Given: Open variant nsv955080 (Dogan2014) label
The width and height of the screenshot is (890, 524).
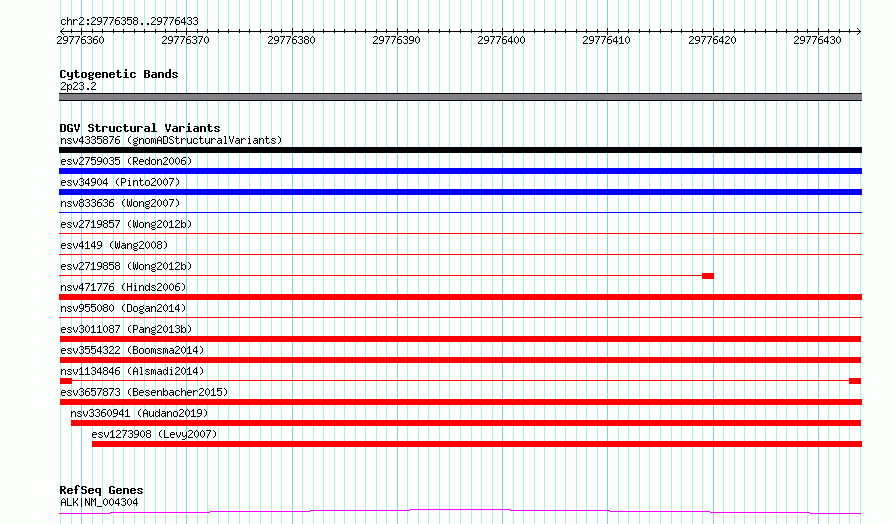Looking at the screenshot, I should coord(123,308).
